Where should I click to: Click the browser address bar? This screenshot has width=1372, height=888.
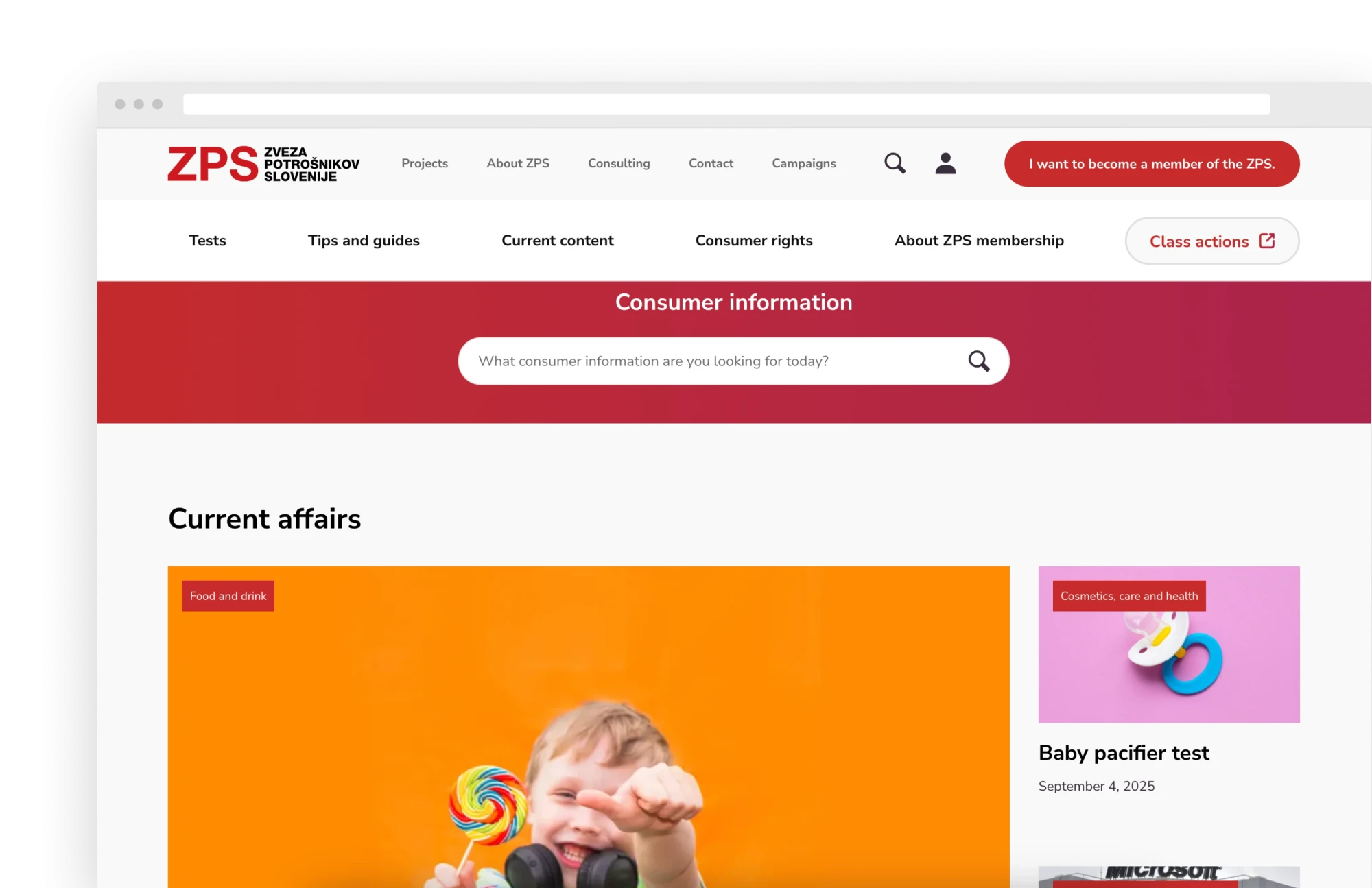726,104
